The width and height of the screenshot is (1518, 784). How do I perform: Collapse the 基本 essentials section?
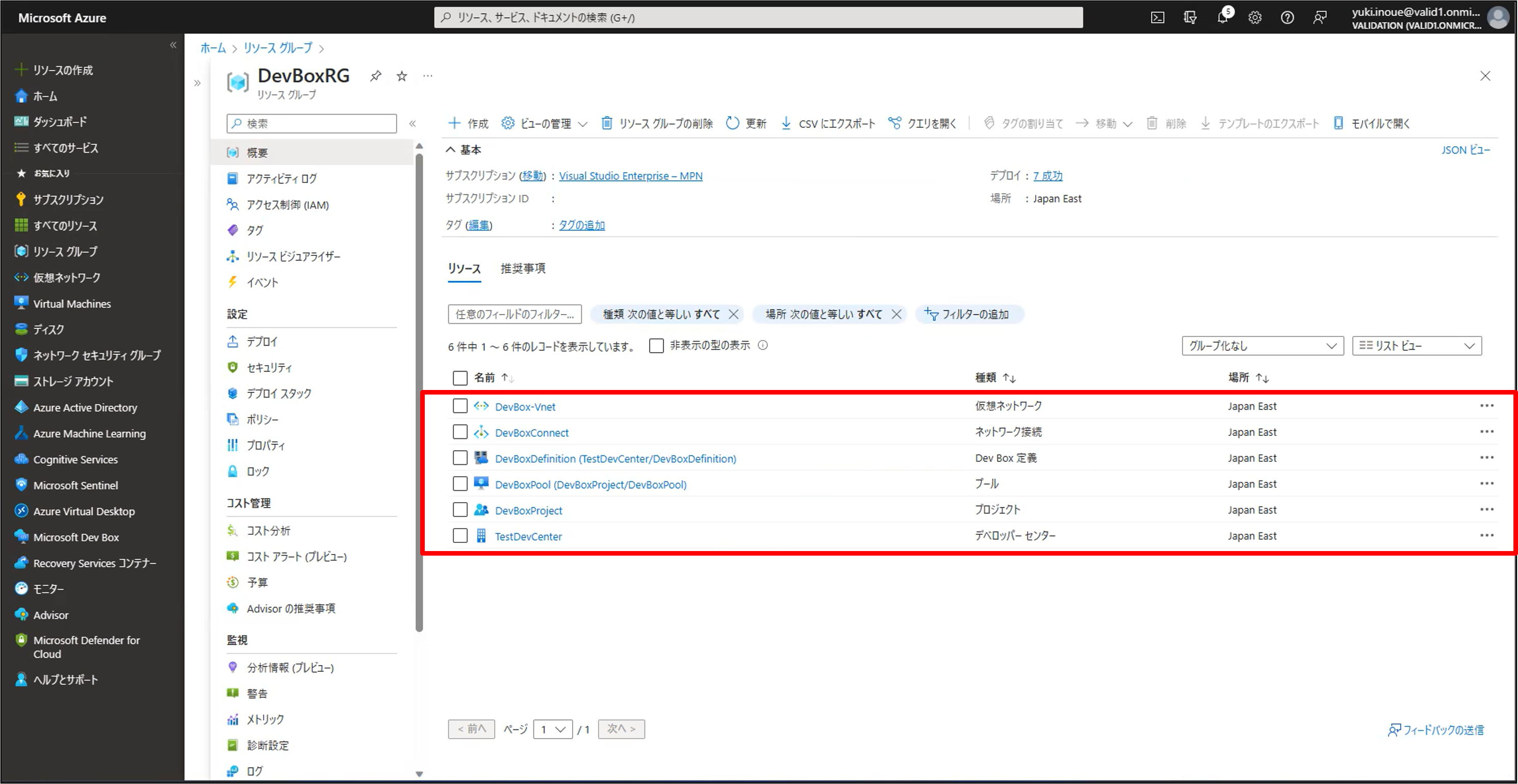click(x=464, y=150)
